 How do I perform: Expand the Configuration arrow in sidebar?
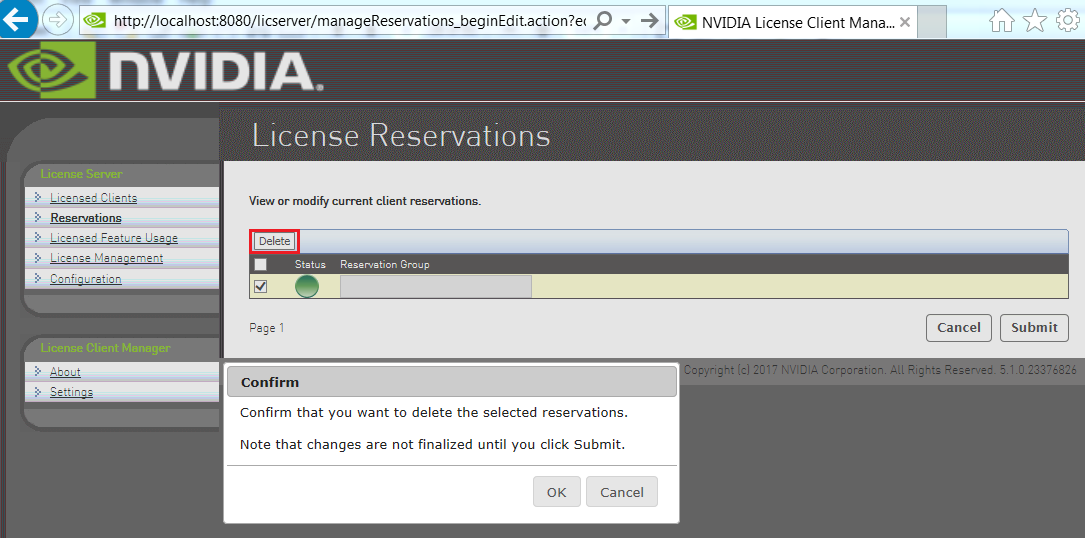pyautogui.click(x=38, y=278)
